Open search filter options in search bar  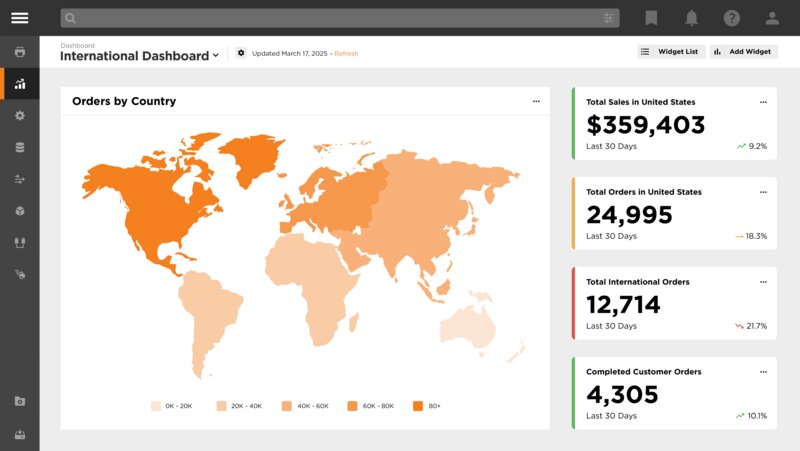[x=608, y=18]
